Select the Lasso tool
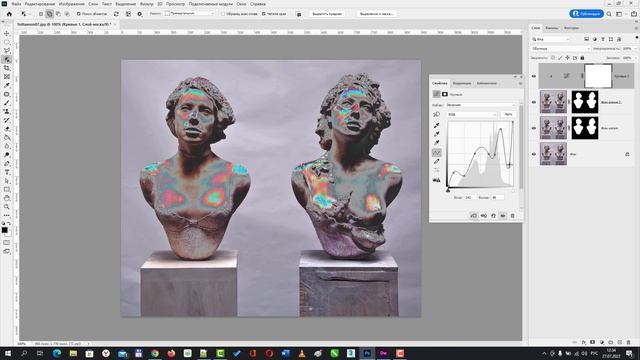640x360 pixels. [x=7, y=51]
